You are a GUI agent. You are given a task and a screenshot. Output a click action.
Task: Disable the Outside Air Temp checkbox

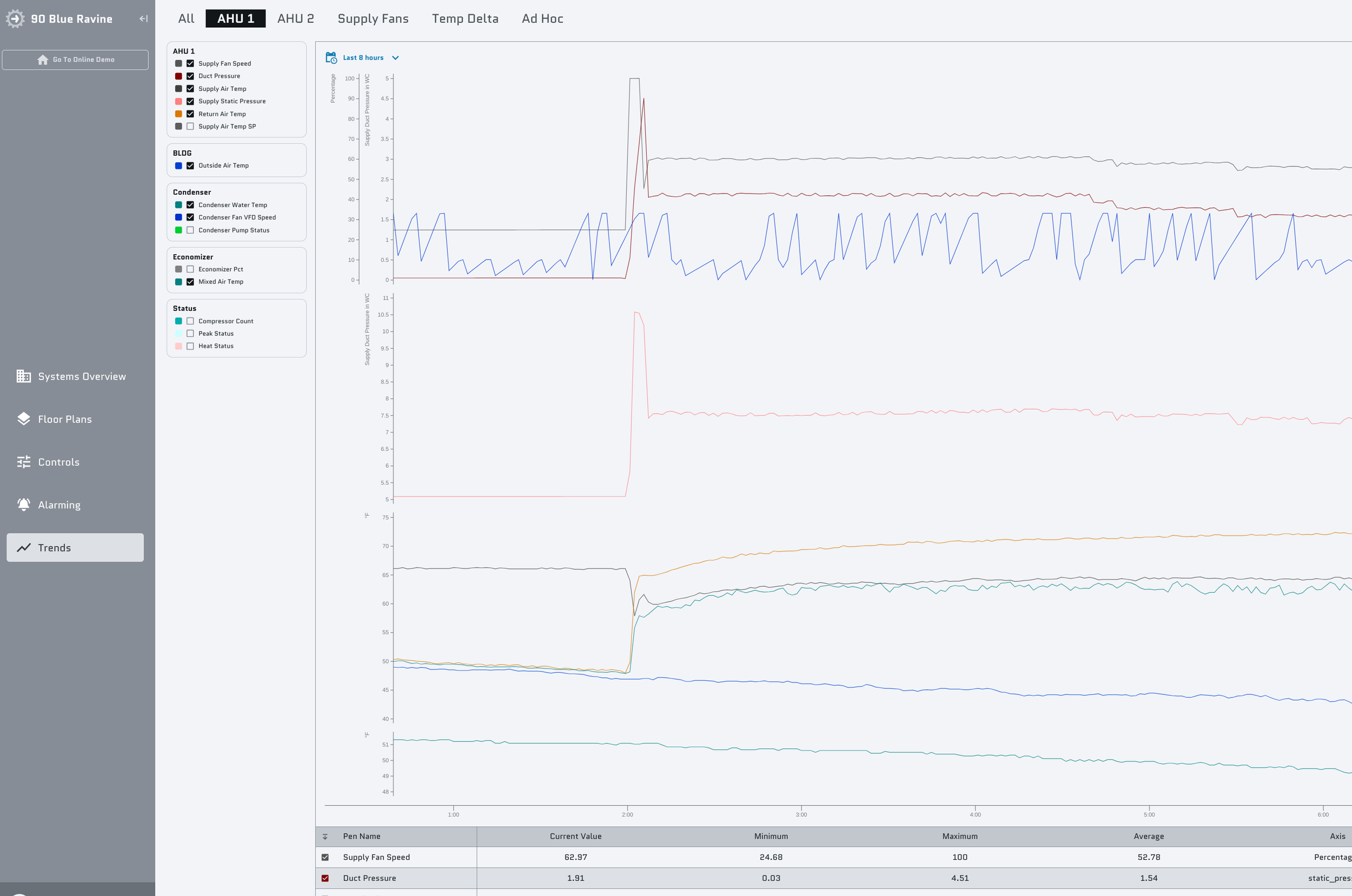click(190, 165)
